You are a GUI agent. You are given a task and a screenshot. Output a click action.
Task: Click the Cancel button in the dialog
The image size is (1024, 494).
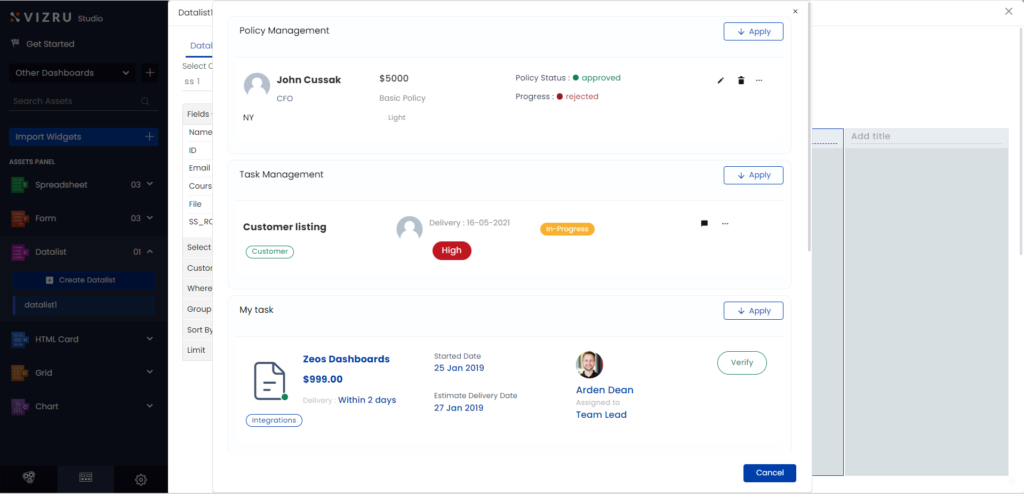coord(769,473)
